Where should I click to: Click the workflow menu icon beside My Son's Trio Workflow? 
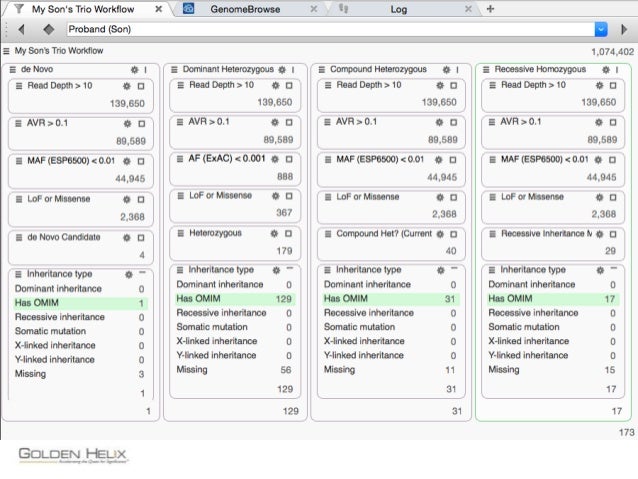point(6,51)
